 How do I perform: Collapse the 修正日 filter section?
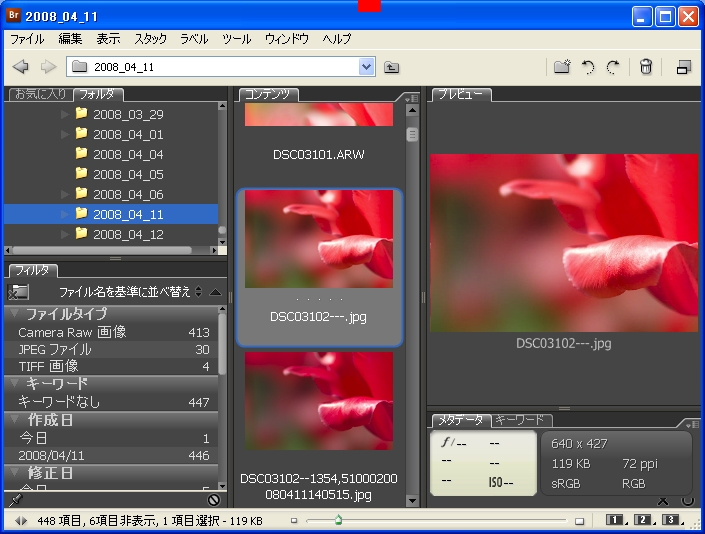click(14, 472)
